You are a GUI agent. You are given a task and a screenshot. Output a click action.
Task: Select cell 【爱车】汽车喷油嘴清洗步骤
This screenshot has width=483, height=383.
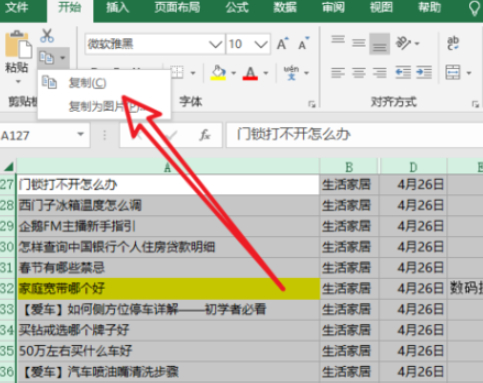click(x=168, y=372)
